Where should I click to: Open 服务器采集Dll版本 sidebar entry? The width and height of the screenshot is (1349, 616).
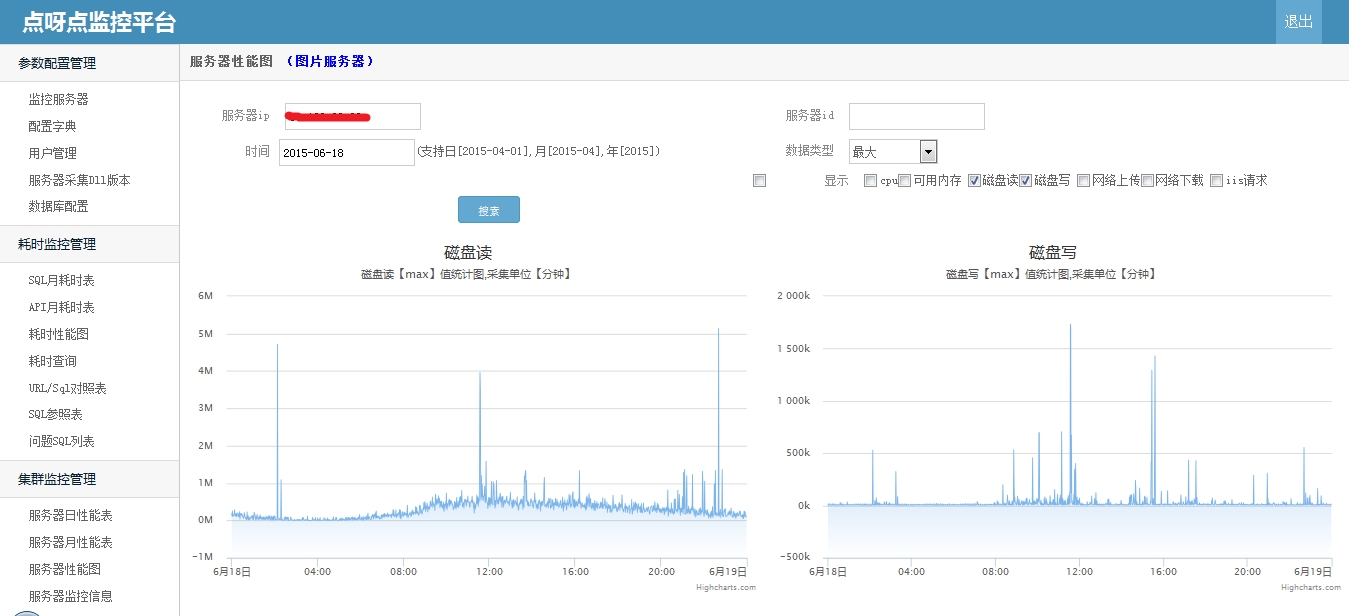pos(79,181)
